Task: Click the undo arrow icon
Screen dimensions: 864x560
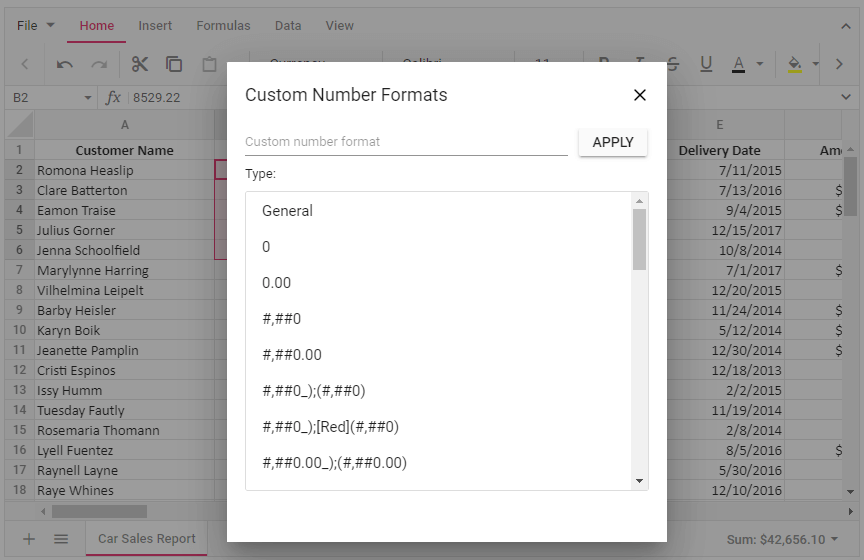Action: tap(65, 64)
